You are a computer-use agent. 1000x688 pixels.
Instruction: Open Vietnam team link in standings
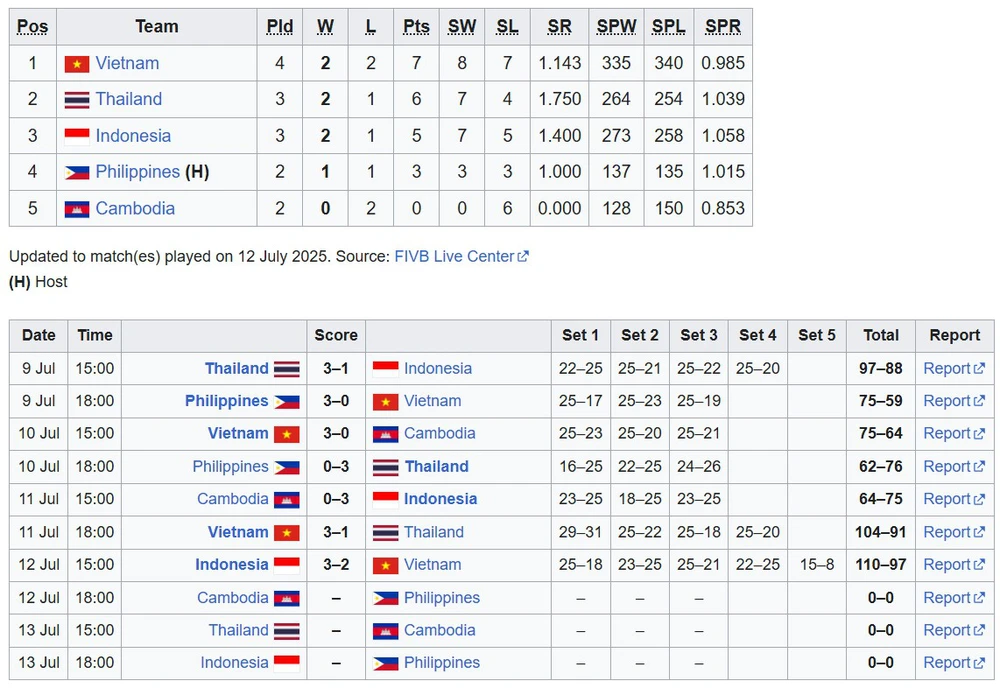point(127,63)
